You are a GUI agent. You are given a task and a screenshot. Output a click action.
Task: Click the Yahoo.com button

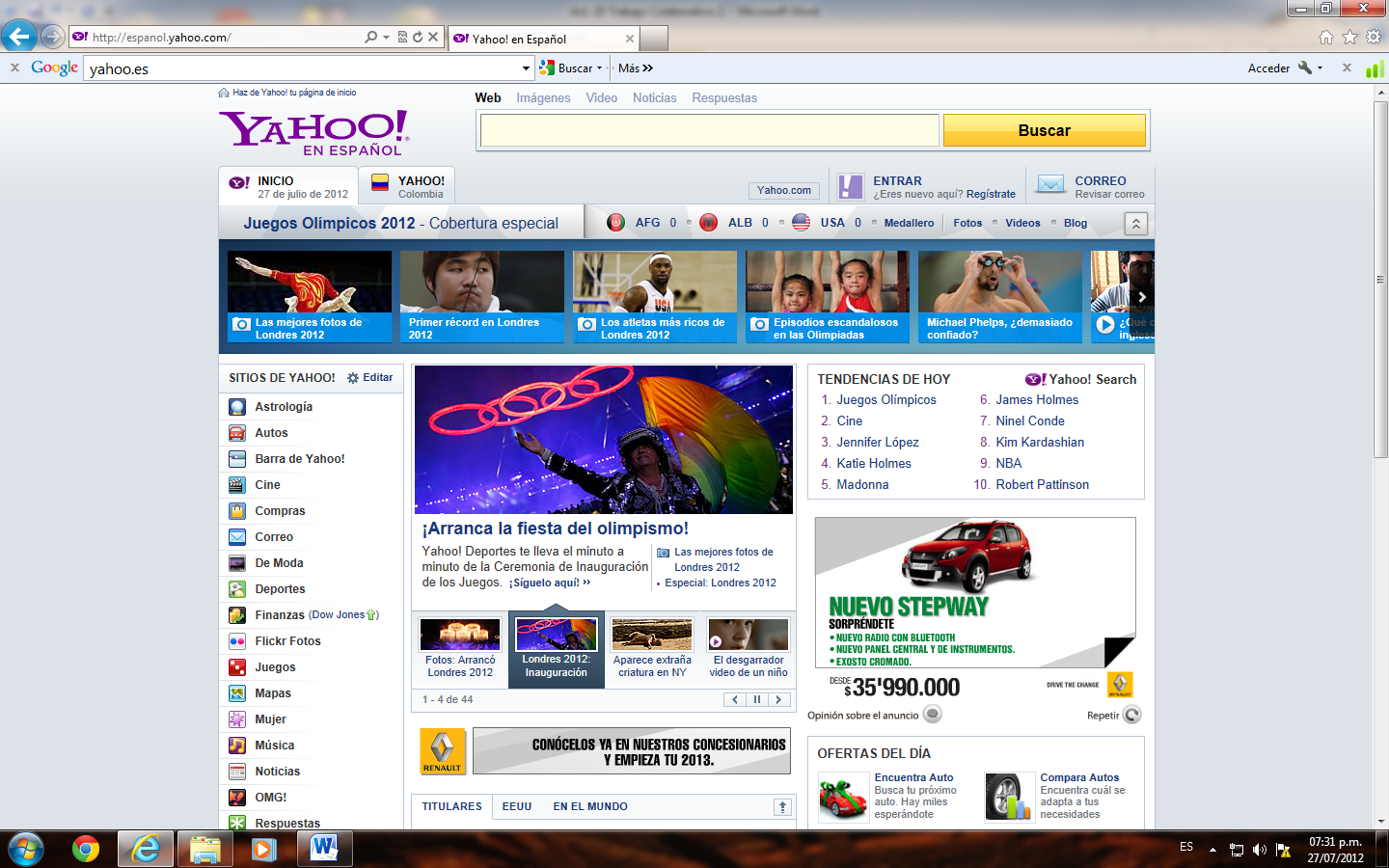pos(784,191)
